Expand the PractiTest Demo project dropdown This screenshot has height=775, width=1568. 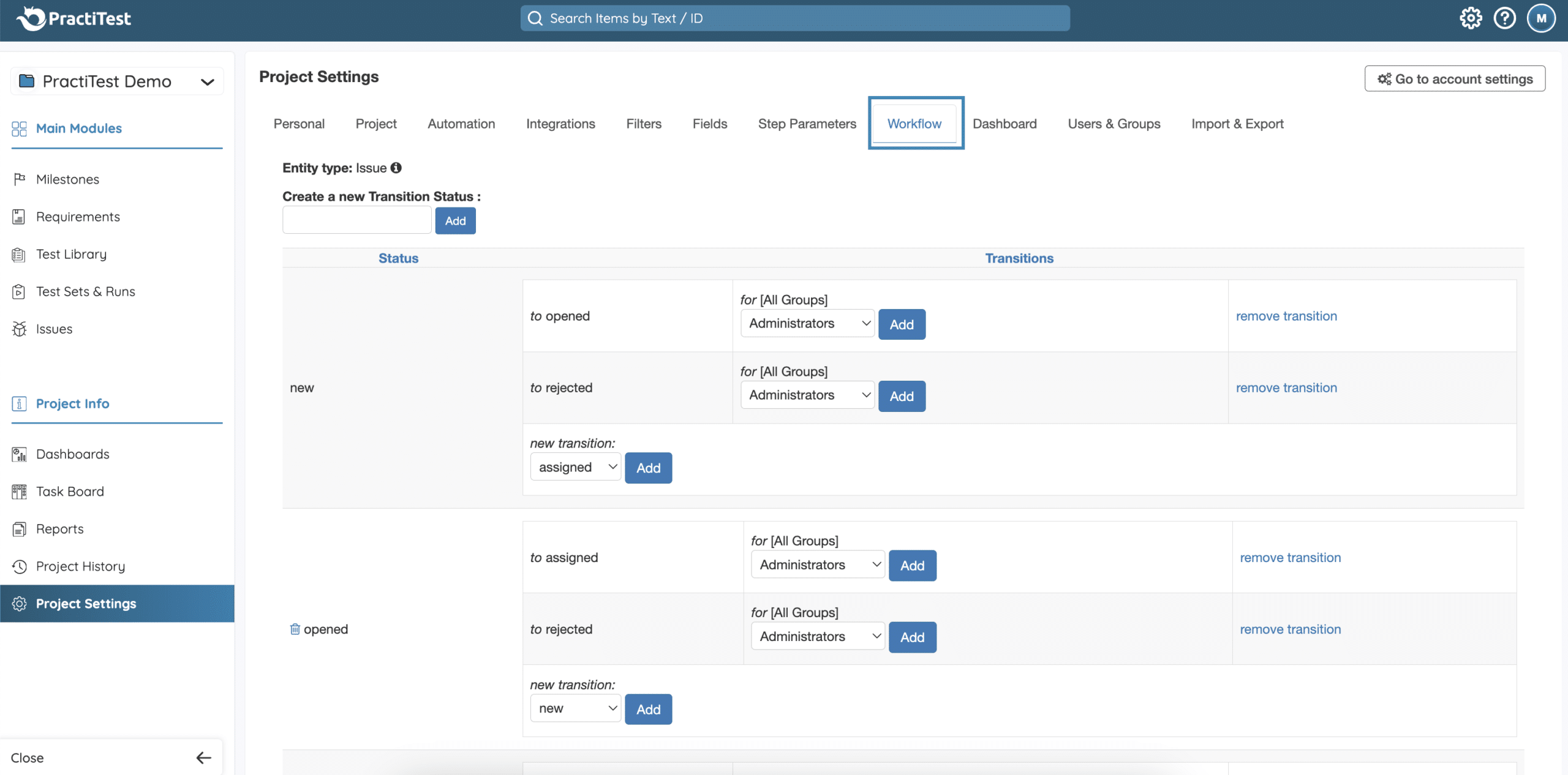click(x=208, y=81)
